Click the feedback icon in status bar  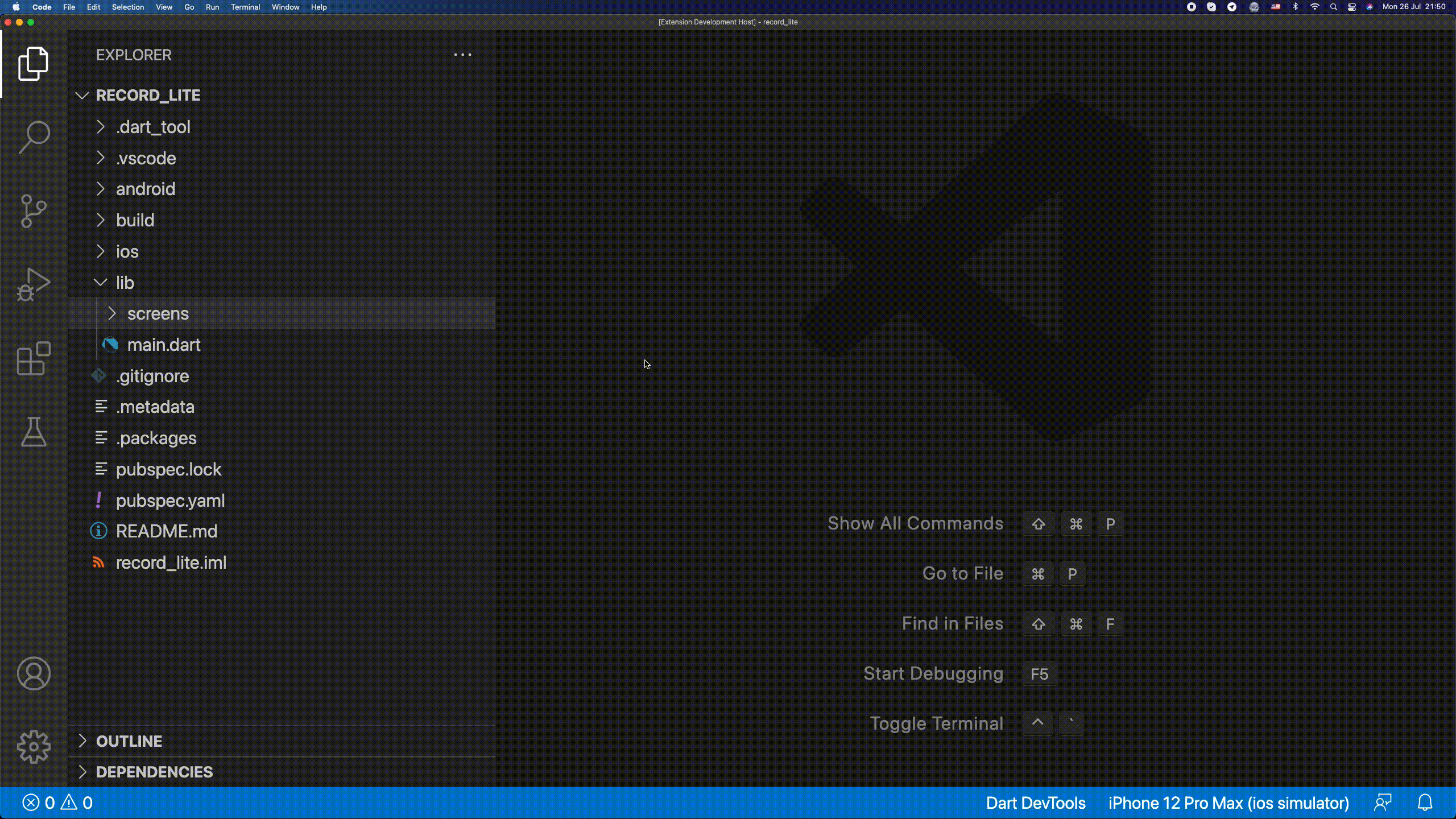coord(1383,803)
